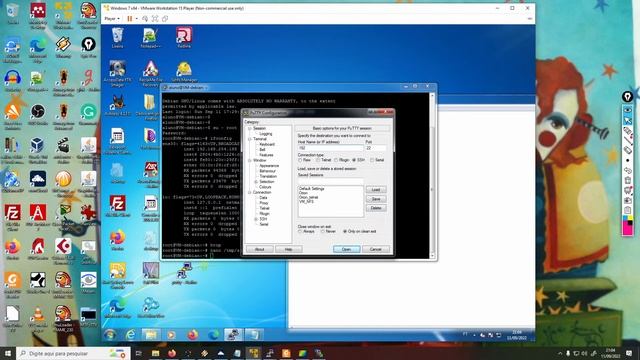The width and height of the screenshot is (640, 360).
Task: Click the Delete session button
Action: point(376,208)
